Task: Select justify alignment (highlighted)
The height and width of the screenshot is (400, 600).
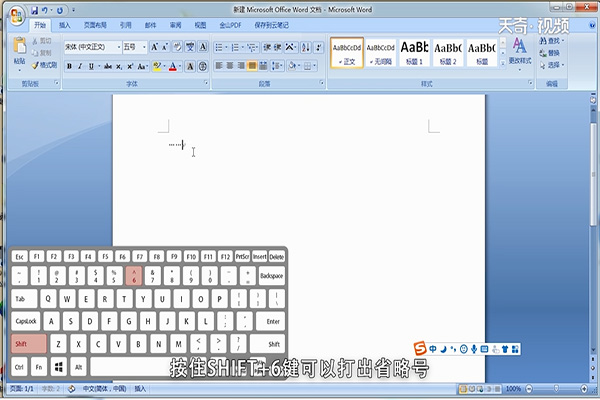Action: (x=252, y=66)
